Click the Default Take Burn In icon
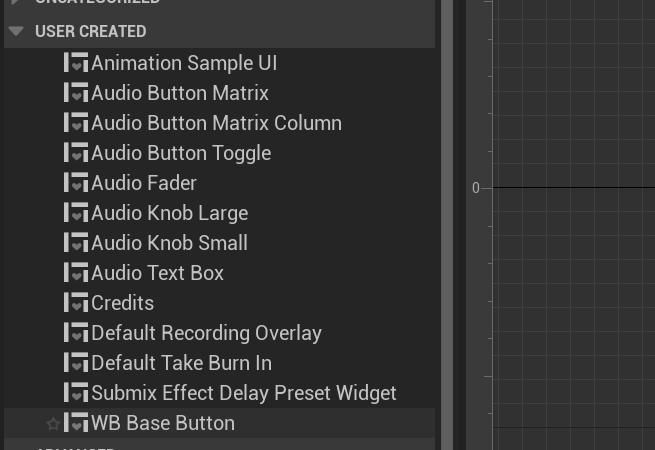655x450 pixels. [76, 363]
